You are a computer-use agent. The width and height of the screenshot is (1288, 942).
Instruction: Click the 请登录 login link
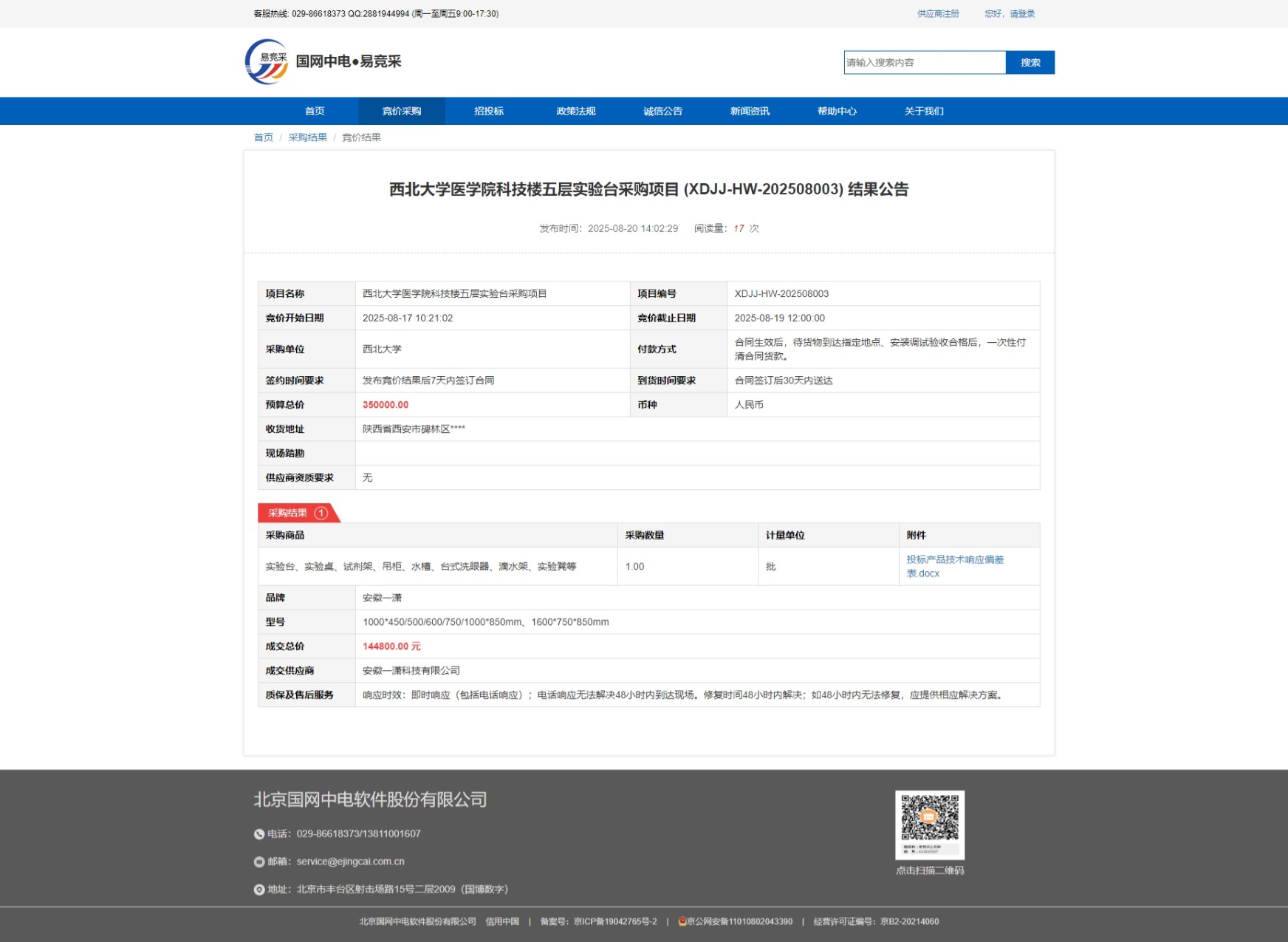pos(1022,14)
